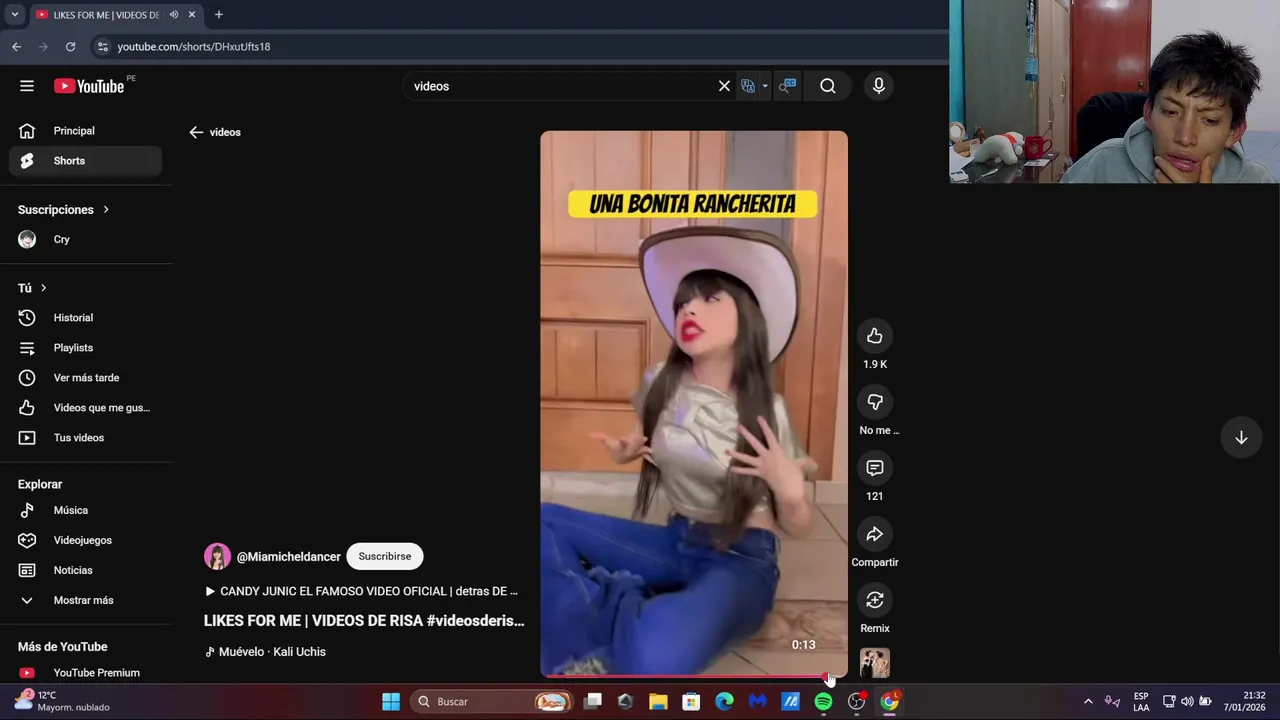Open a new browser tab with plus
The width and height of the screenshot is (1280, 720).
click(219, 15)
